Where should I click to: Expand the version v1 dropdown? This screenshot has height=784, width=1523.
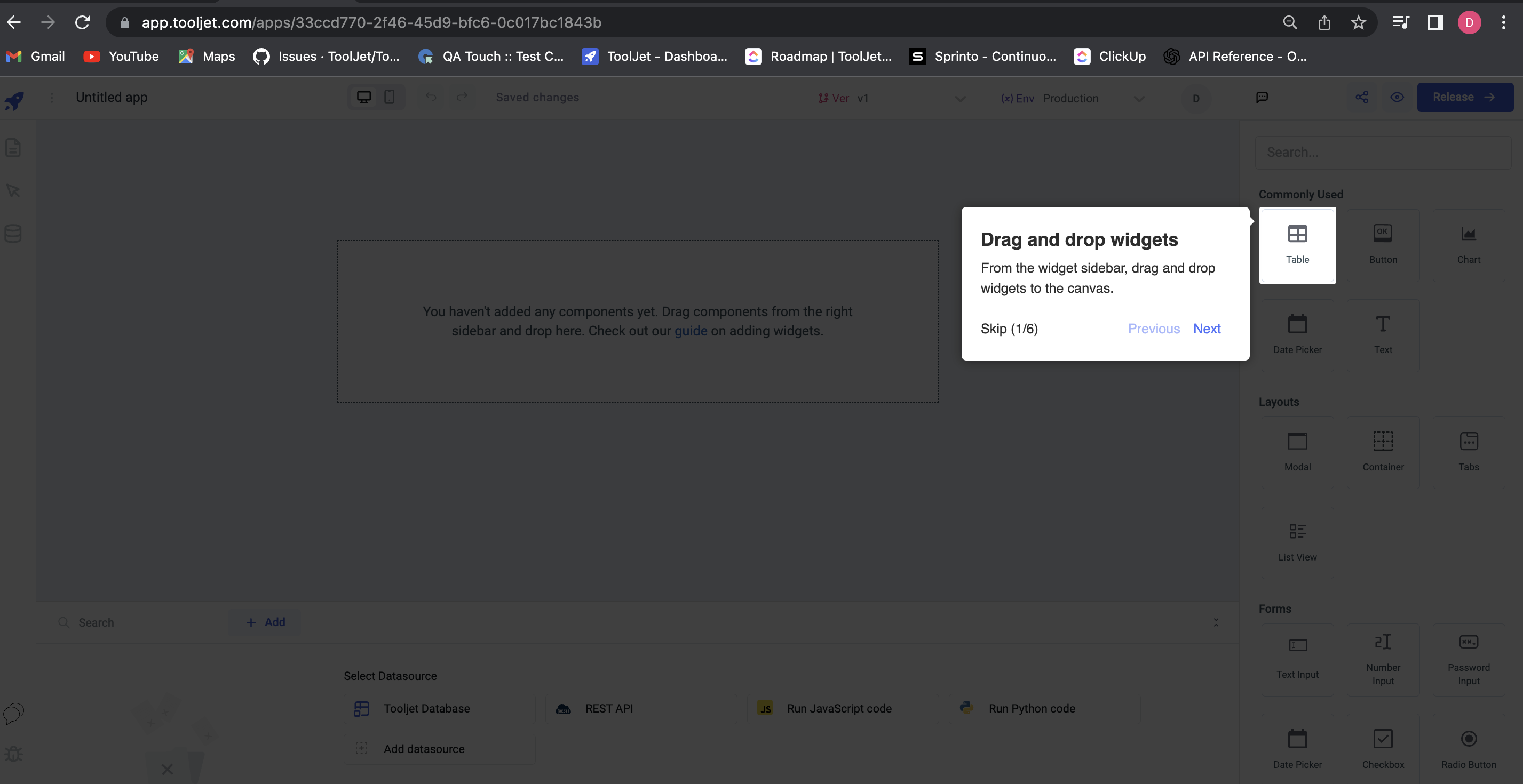click(x=959, y=98)
